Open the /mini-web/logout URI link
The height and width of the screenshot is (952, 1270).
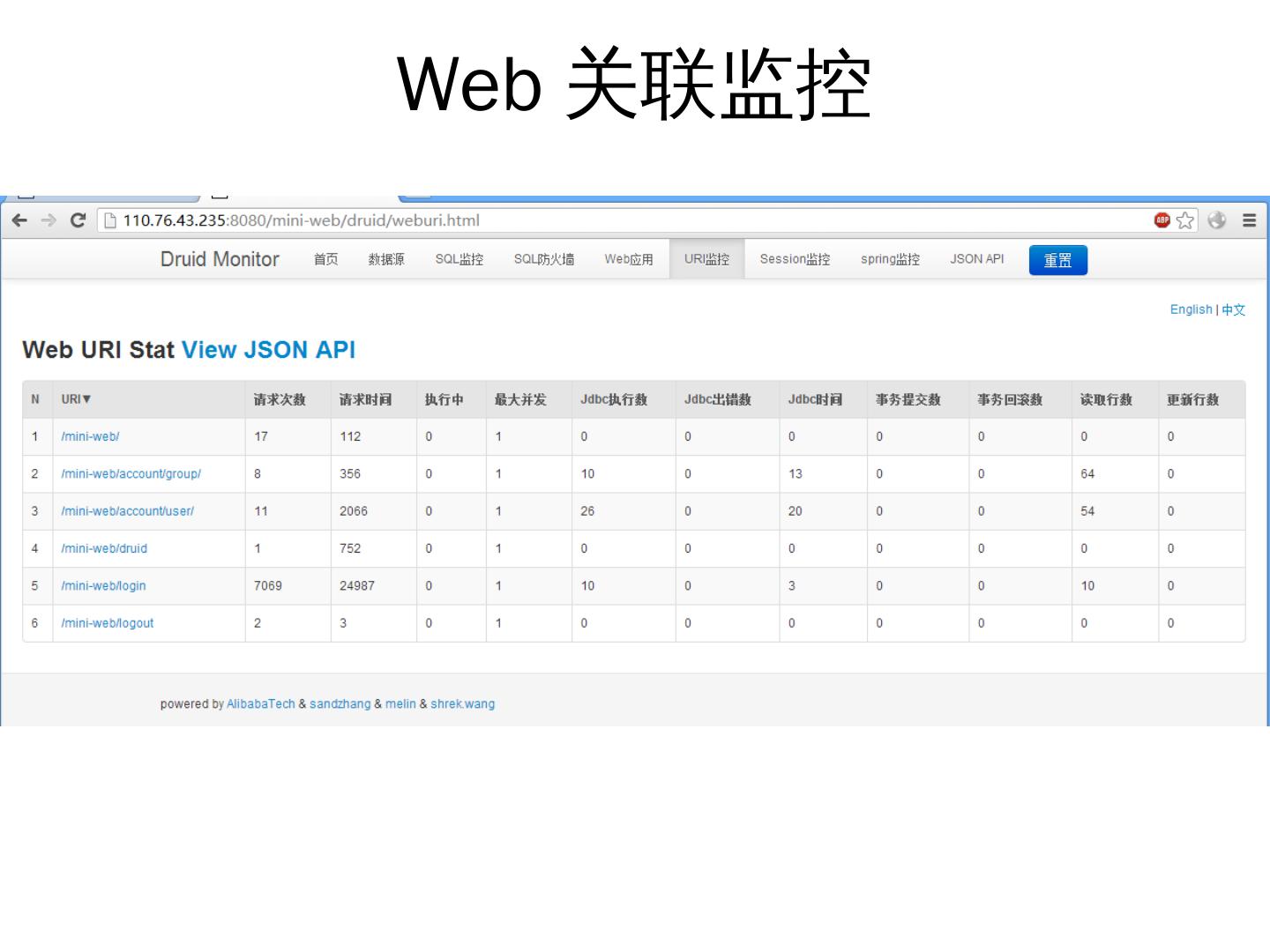[107, 623]
